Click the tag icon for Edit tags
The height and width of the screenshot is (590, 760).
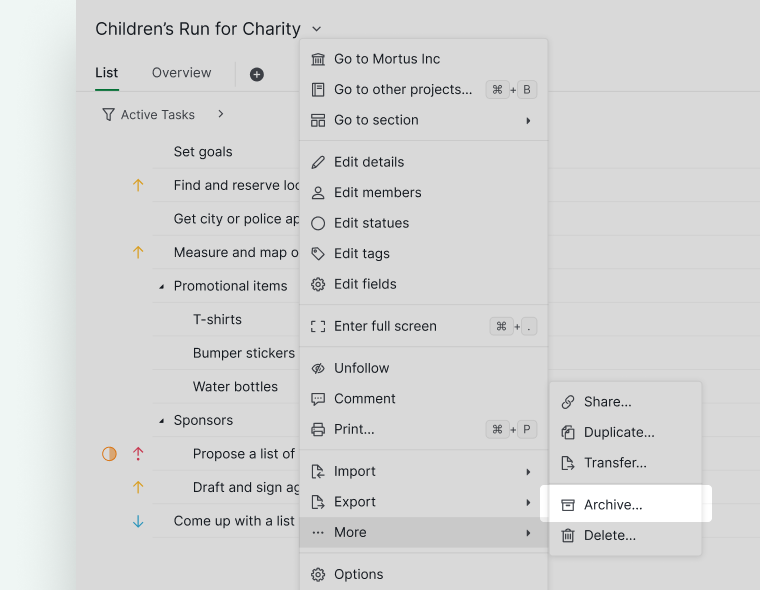[318, 254]
